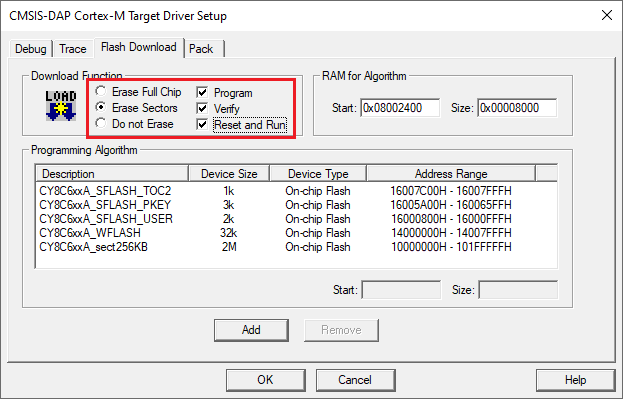Viewport: 623px width, 399px height.
Task: Disable the Reset and Run checkbox
Action: click(202, 124)
